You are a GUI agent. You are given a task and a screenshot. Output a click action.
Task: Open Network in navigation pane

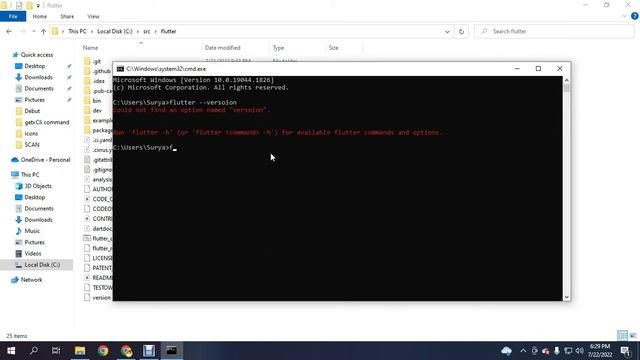pyautogui.click(x=31, y=280)
